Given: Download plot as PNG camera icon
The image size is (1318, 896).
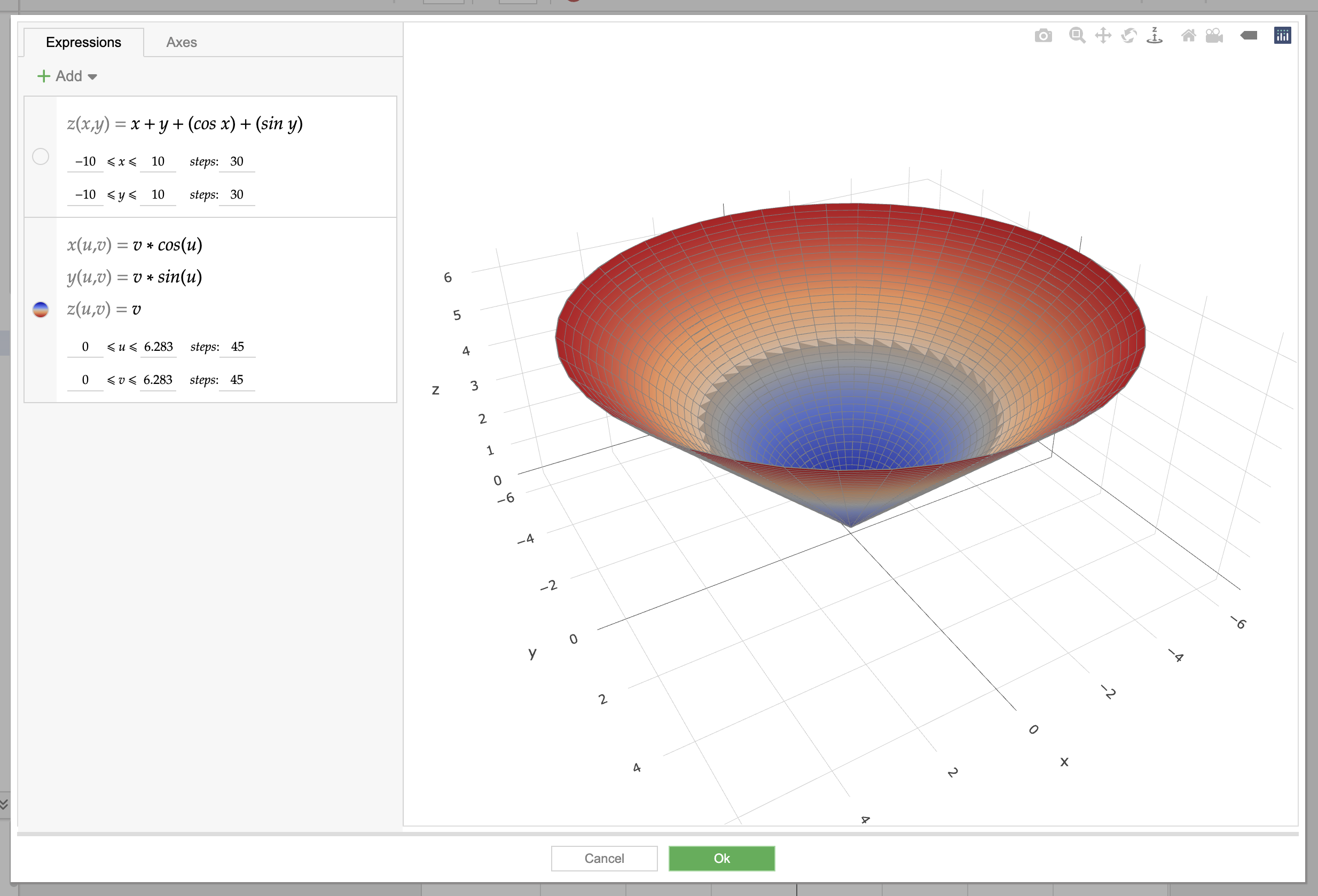Looking at the screenshot, I should pos(1043,36).
